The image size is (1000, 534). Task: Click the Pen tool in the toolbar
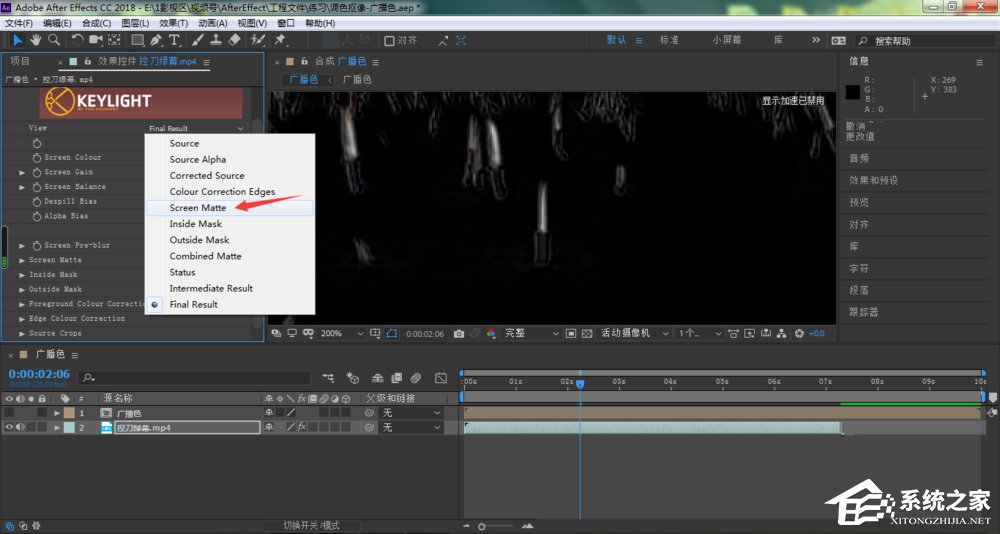(x=156, y=40)
